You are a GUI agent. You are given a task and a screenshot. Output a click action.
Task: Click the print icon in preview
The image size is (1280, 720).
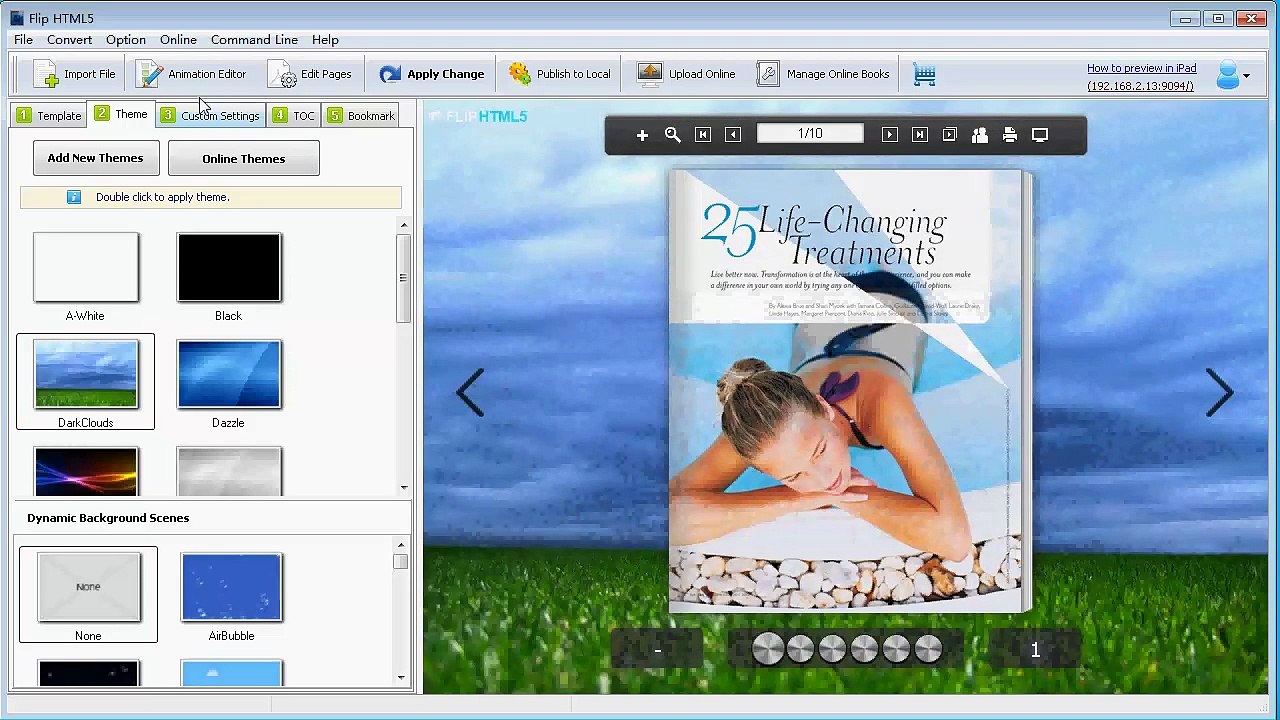[x=1010, y=135]
